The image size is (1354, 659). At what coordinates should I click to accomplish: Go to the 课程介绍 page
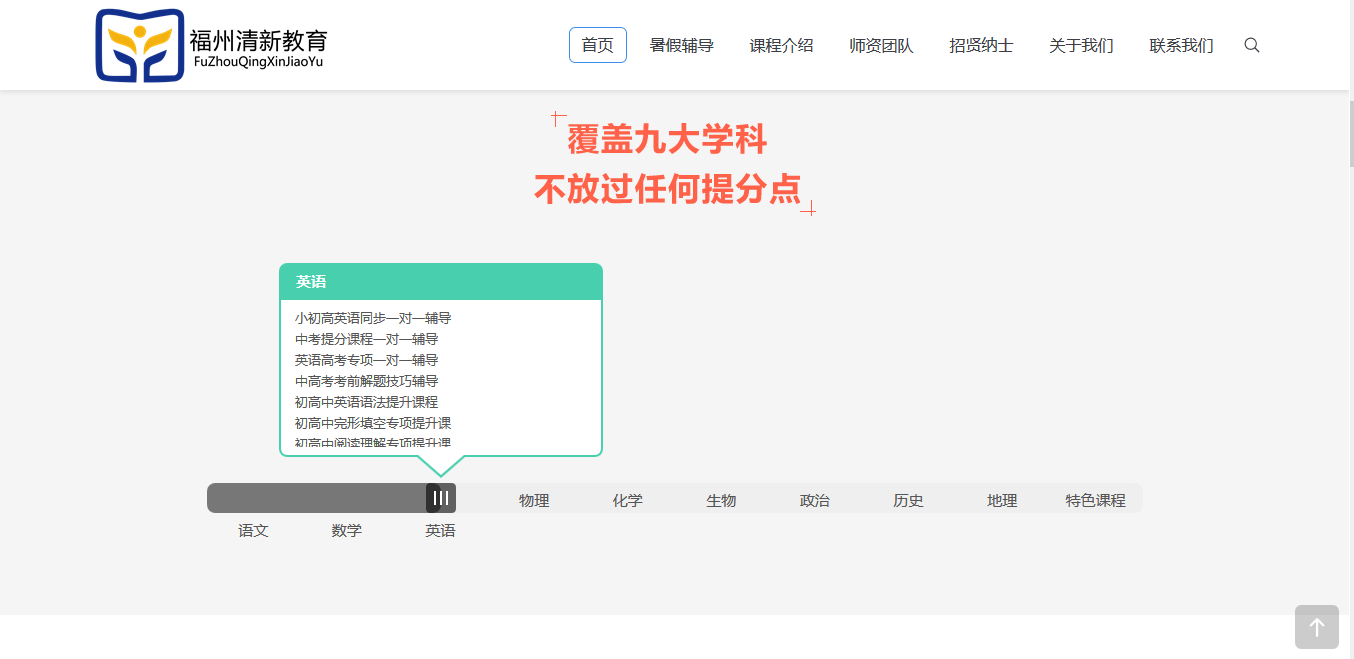(781, 45)
